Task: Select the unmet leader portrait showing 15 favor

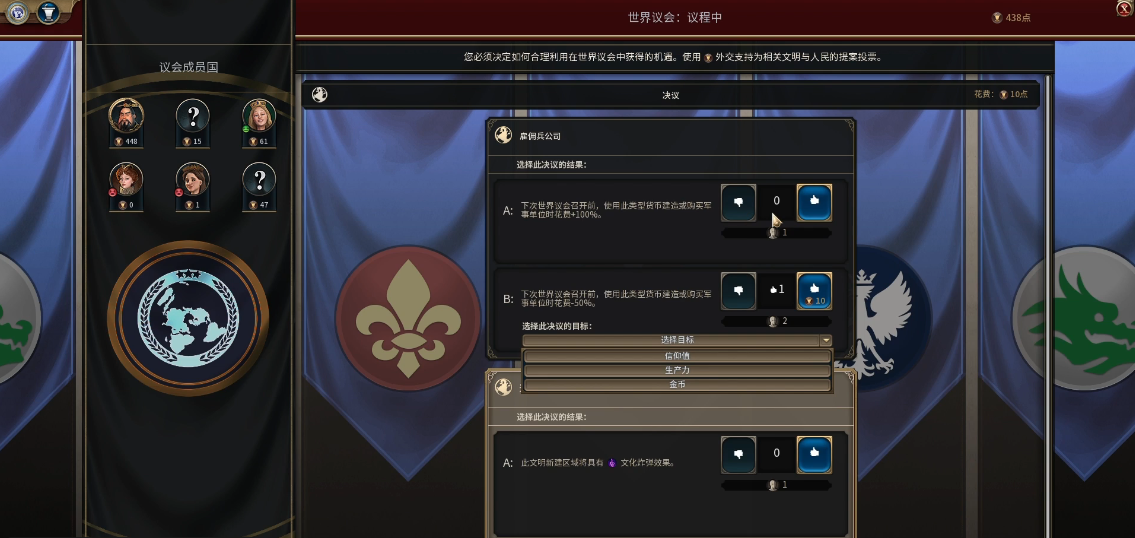Action: tap(193, 115)
